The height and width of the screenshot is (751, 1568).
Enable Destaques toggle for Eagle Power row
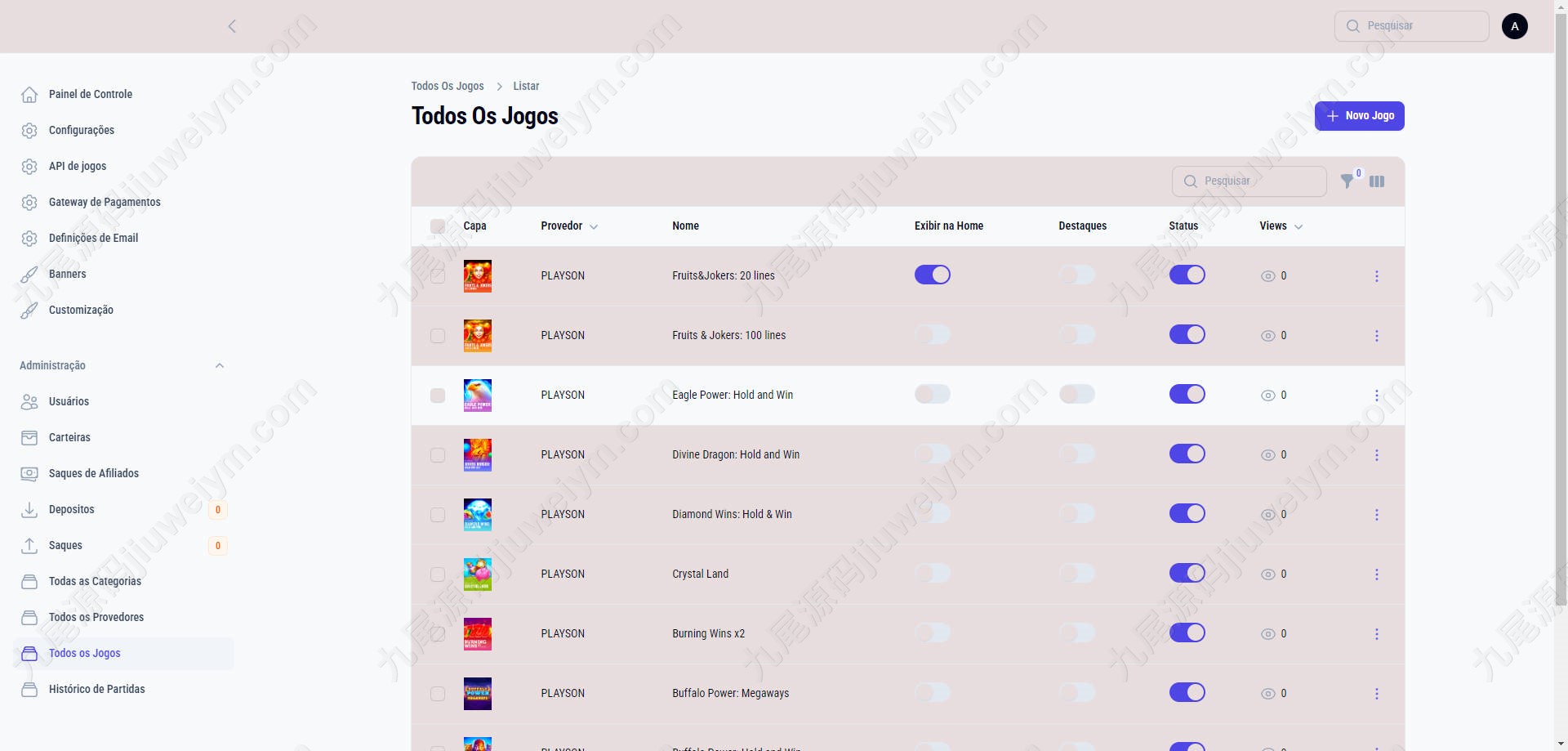[x=1077, y=395]
